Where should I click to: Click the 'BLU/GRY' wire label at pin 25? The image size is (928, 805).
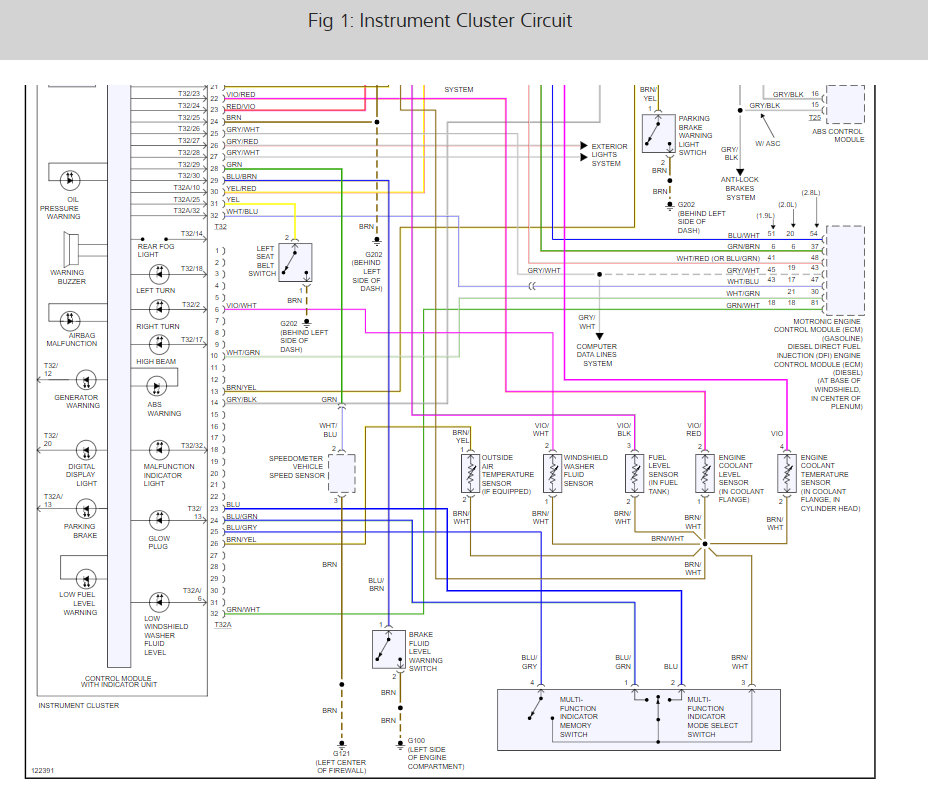pyautogui.click(x=241, y=527)
